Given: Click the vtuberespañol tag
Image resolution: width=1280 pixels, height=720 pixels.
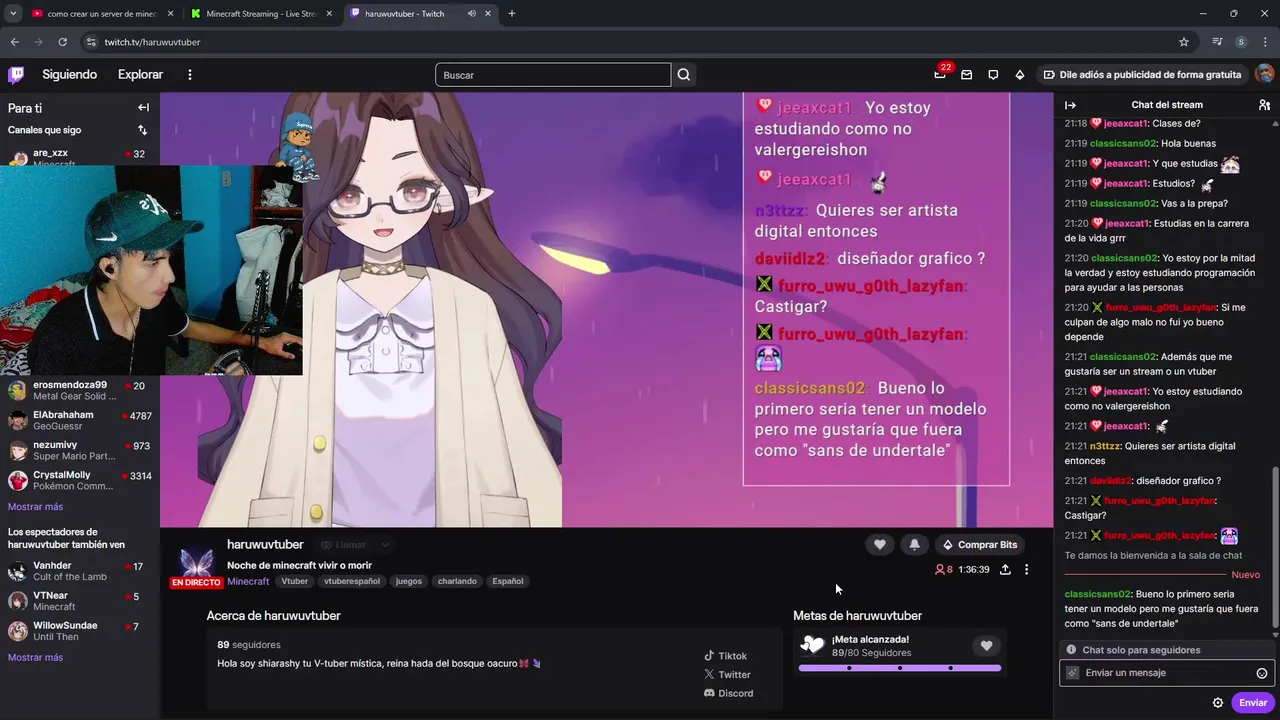Looking at the screenshot, I should click(x=352, y=581).
